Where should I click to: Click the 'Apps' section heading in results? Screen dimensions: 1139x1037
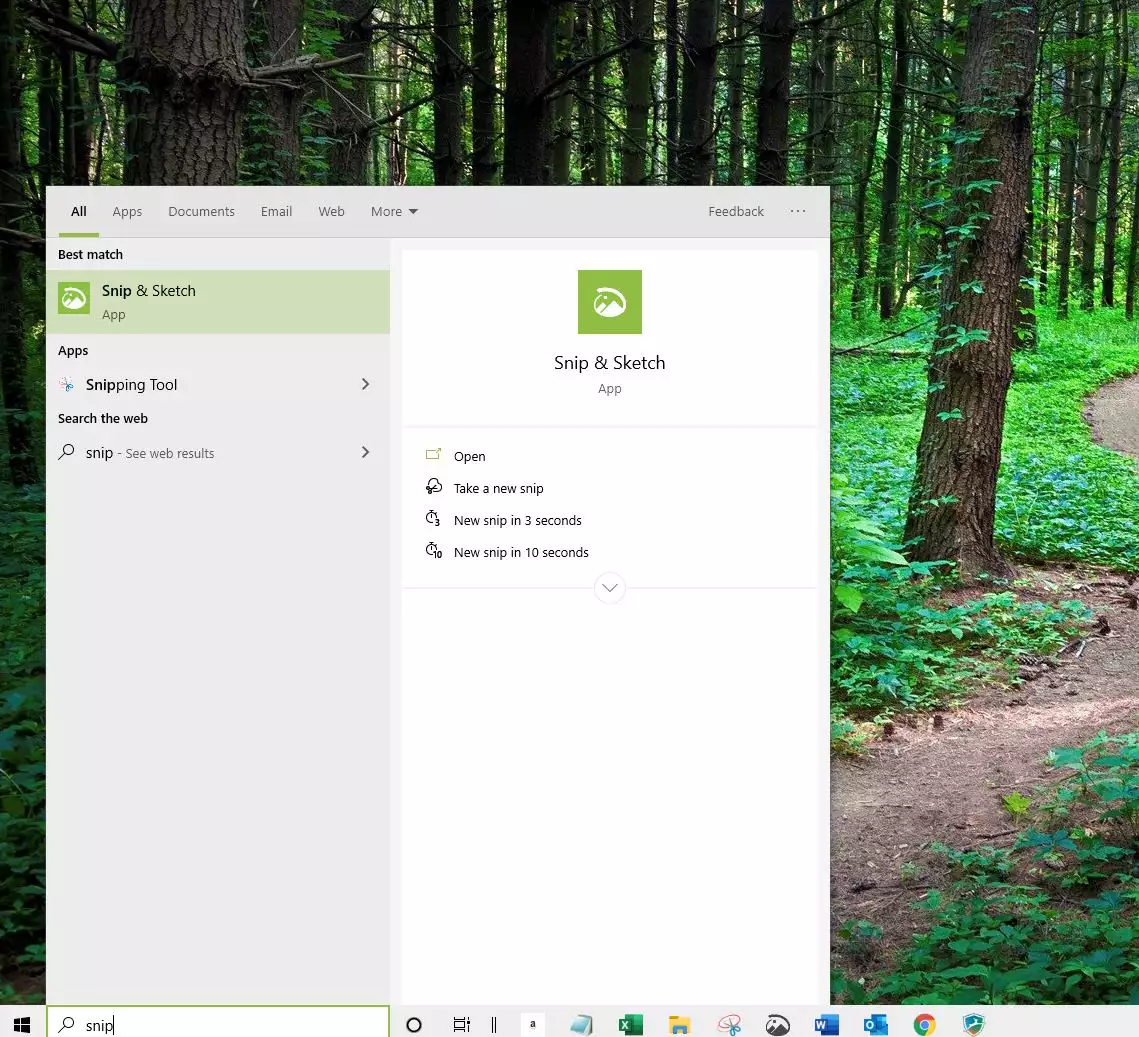tap(73, 351)
